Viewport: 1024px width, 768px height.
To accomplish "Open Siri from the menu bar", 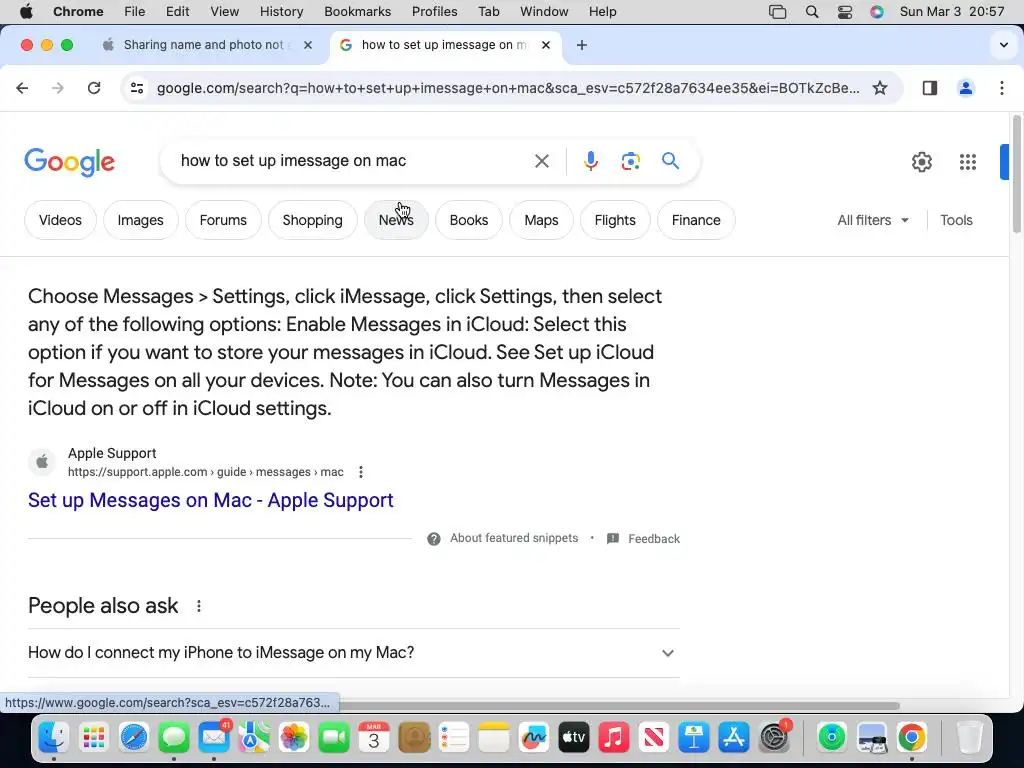I will tap(876, 12).
